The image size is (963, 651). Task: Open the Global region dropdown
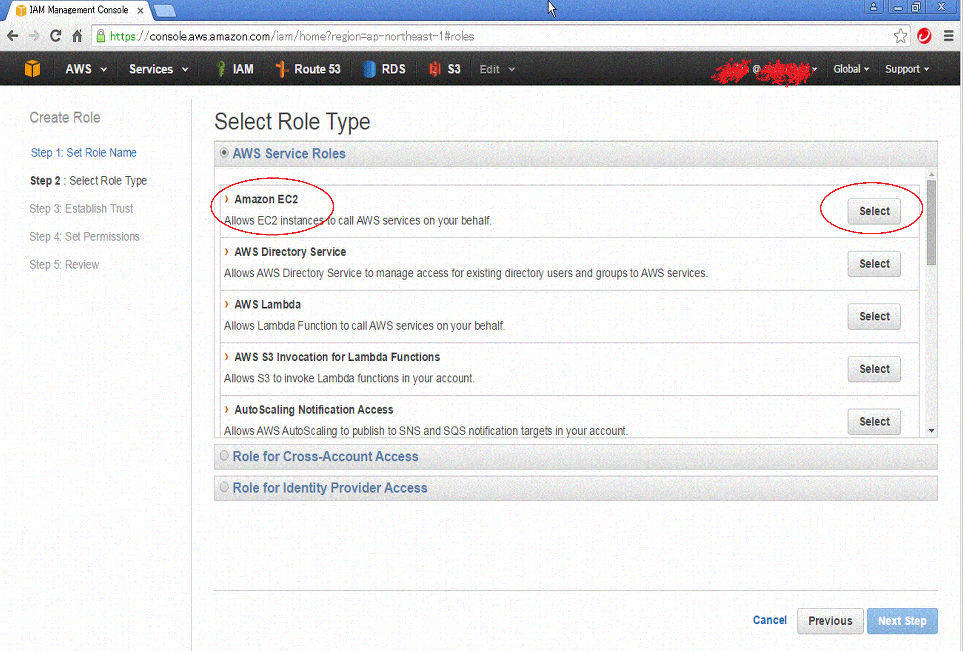coord(849,68)
